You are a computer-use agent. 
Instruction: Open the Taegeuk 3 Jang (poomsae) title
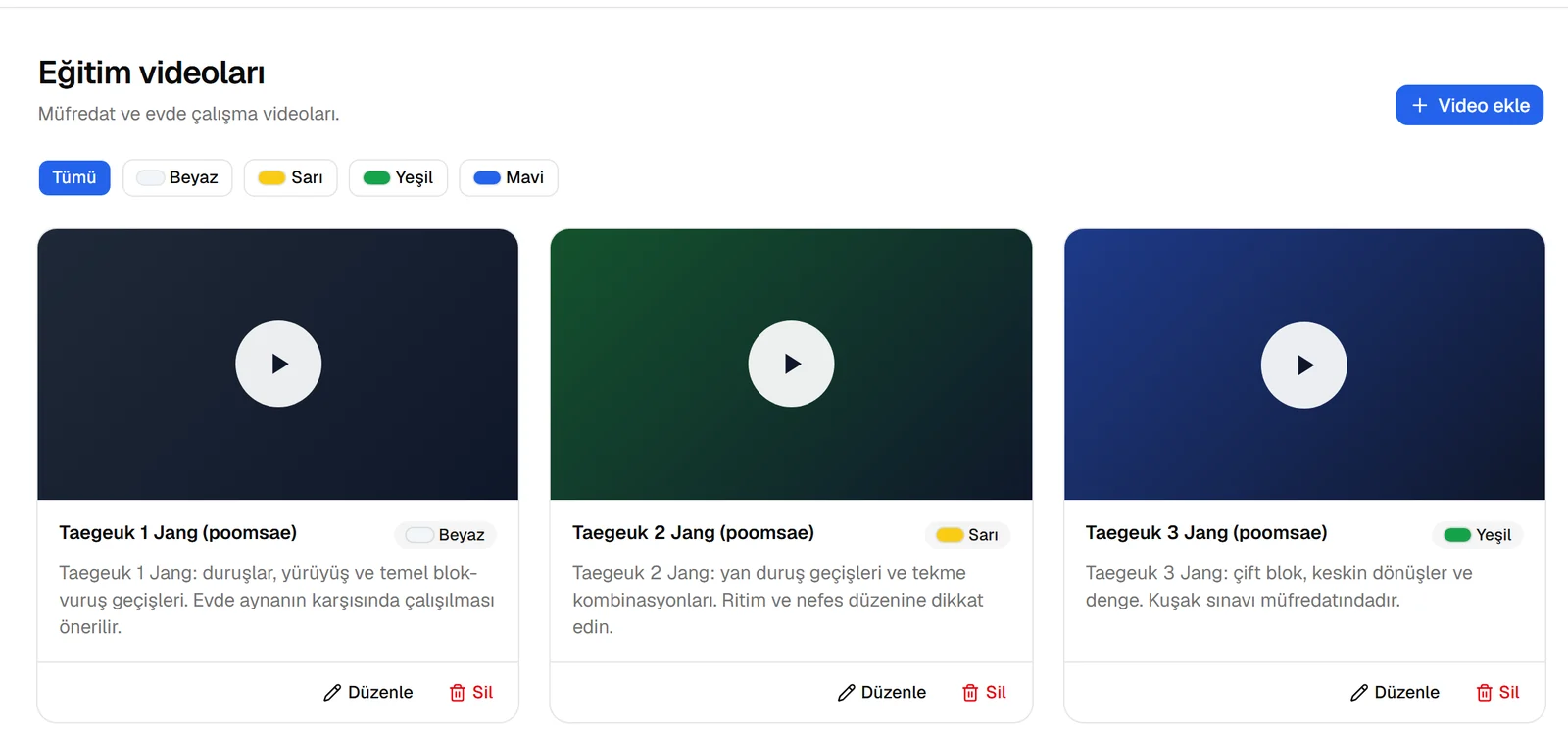pos(1206,532)
